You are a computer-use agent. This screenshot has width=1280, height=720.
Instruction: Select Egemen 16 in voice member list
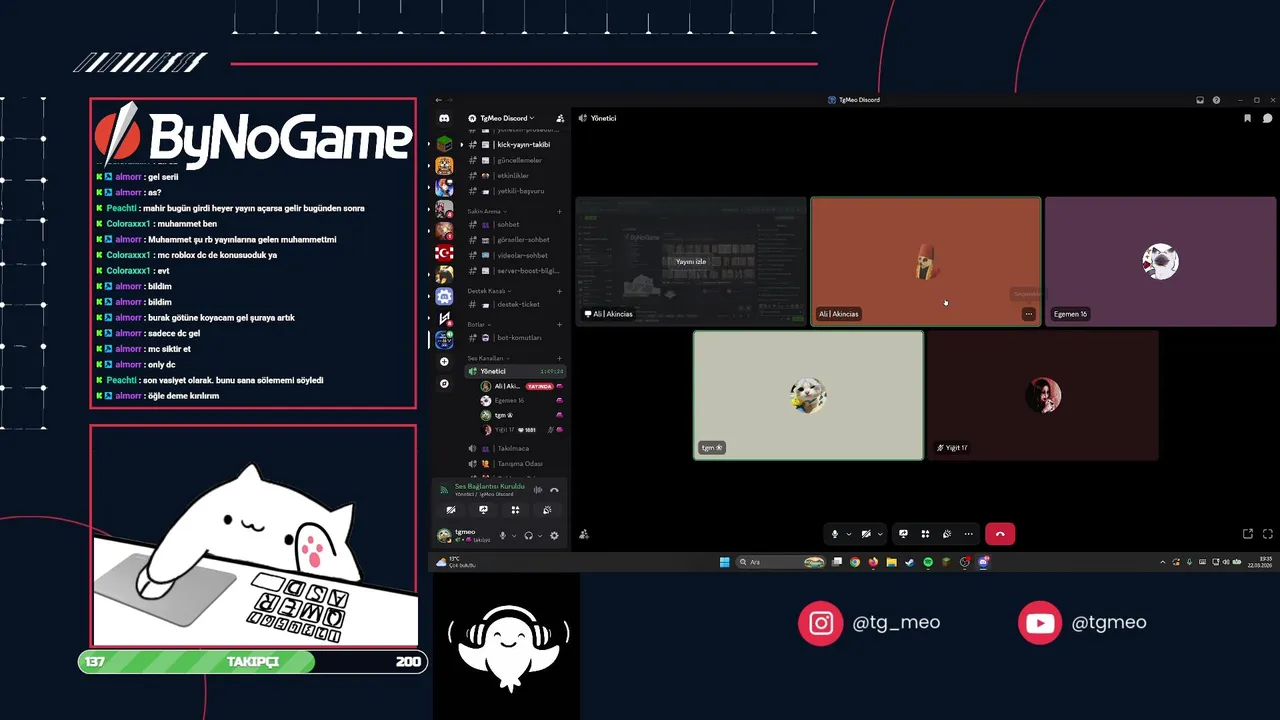[x=520, y=400]
